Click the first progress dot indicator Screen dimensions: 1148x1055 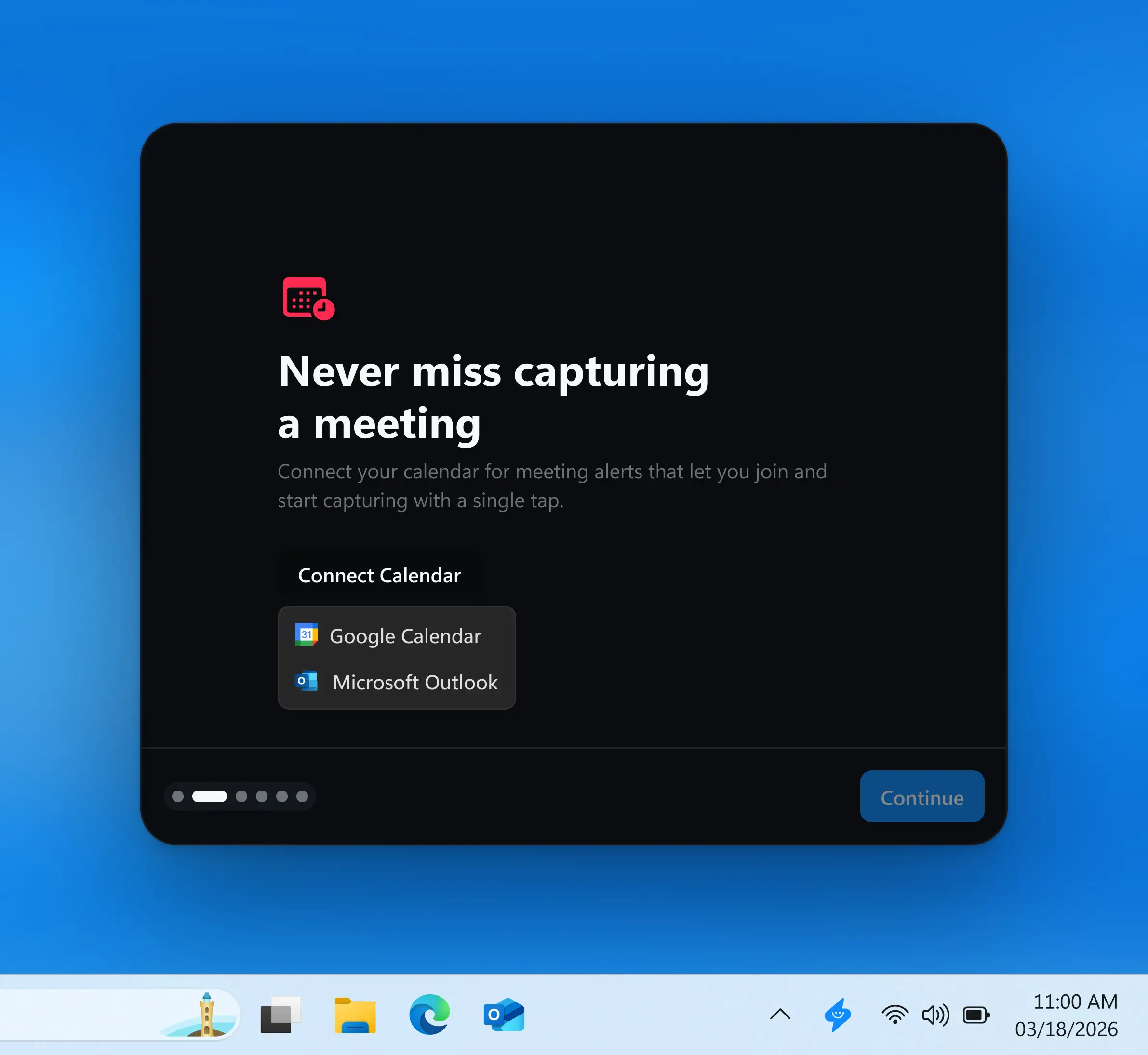pos(178,796)
